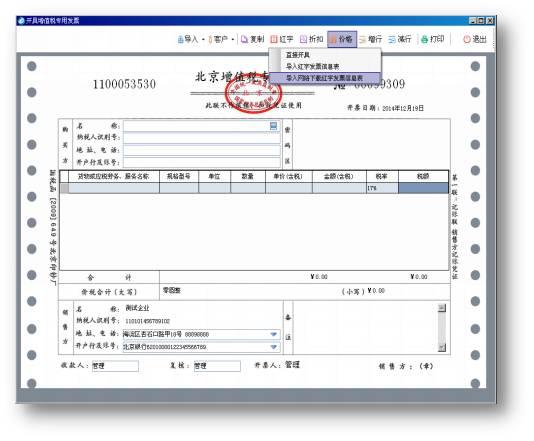Click the 备注 scrollbar up arrow
534x441 pixels.
442,308
